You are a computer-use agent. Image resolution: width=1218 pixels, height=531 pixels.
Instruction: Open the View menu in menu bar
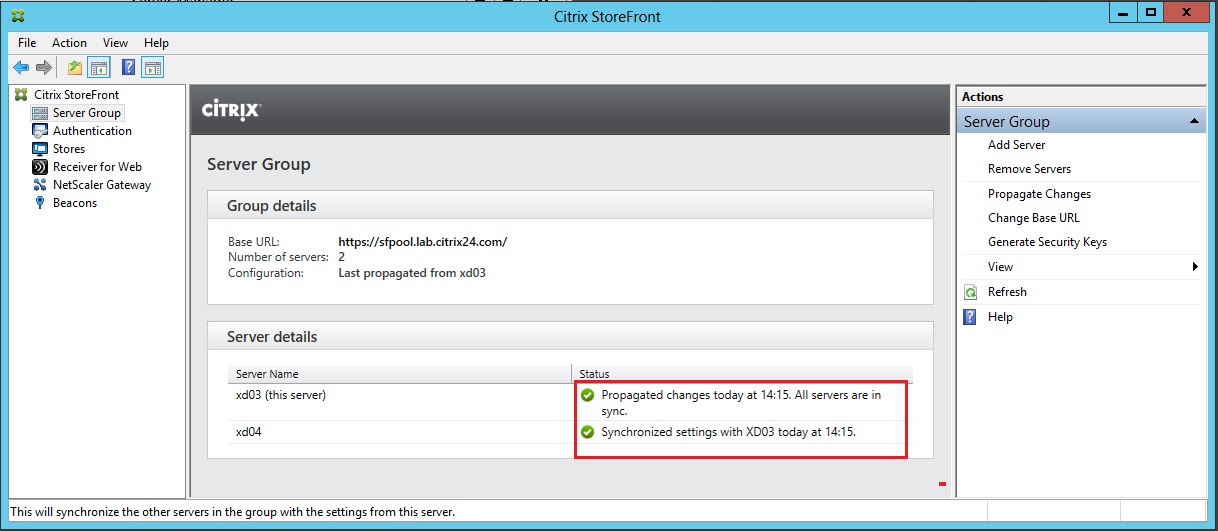[x=115, y=43]
